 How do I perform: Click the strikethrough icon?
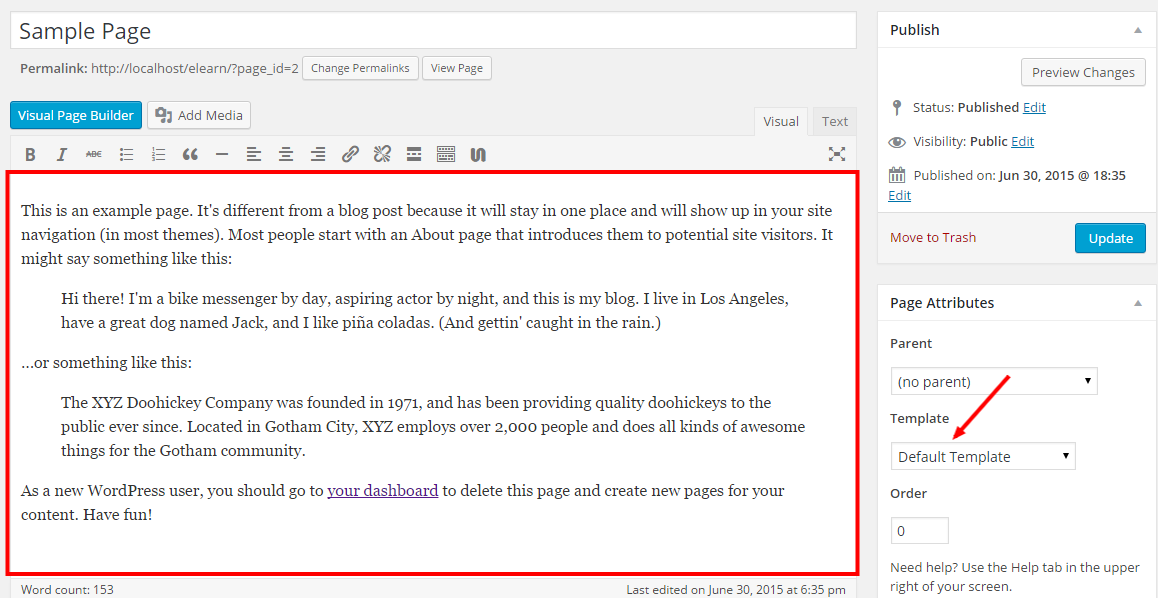click(x=93, y=154)
